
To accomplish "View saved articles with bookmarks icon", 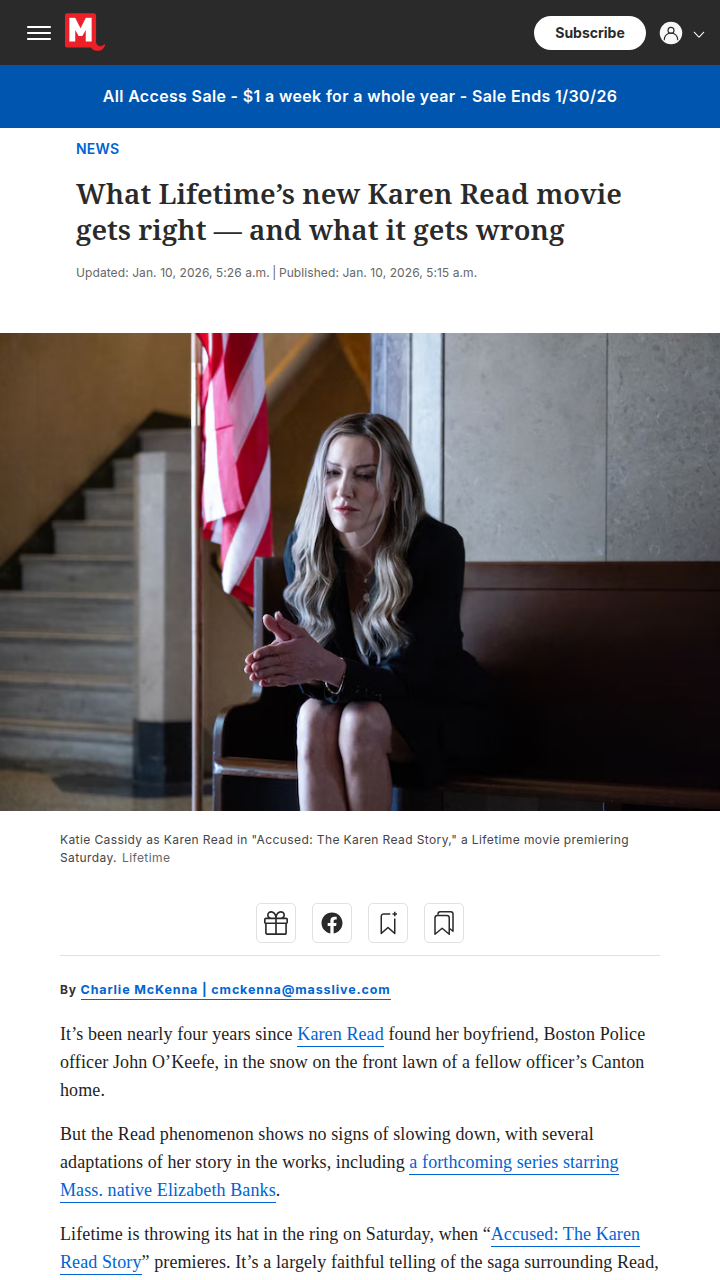I will 444,923.
